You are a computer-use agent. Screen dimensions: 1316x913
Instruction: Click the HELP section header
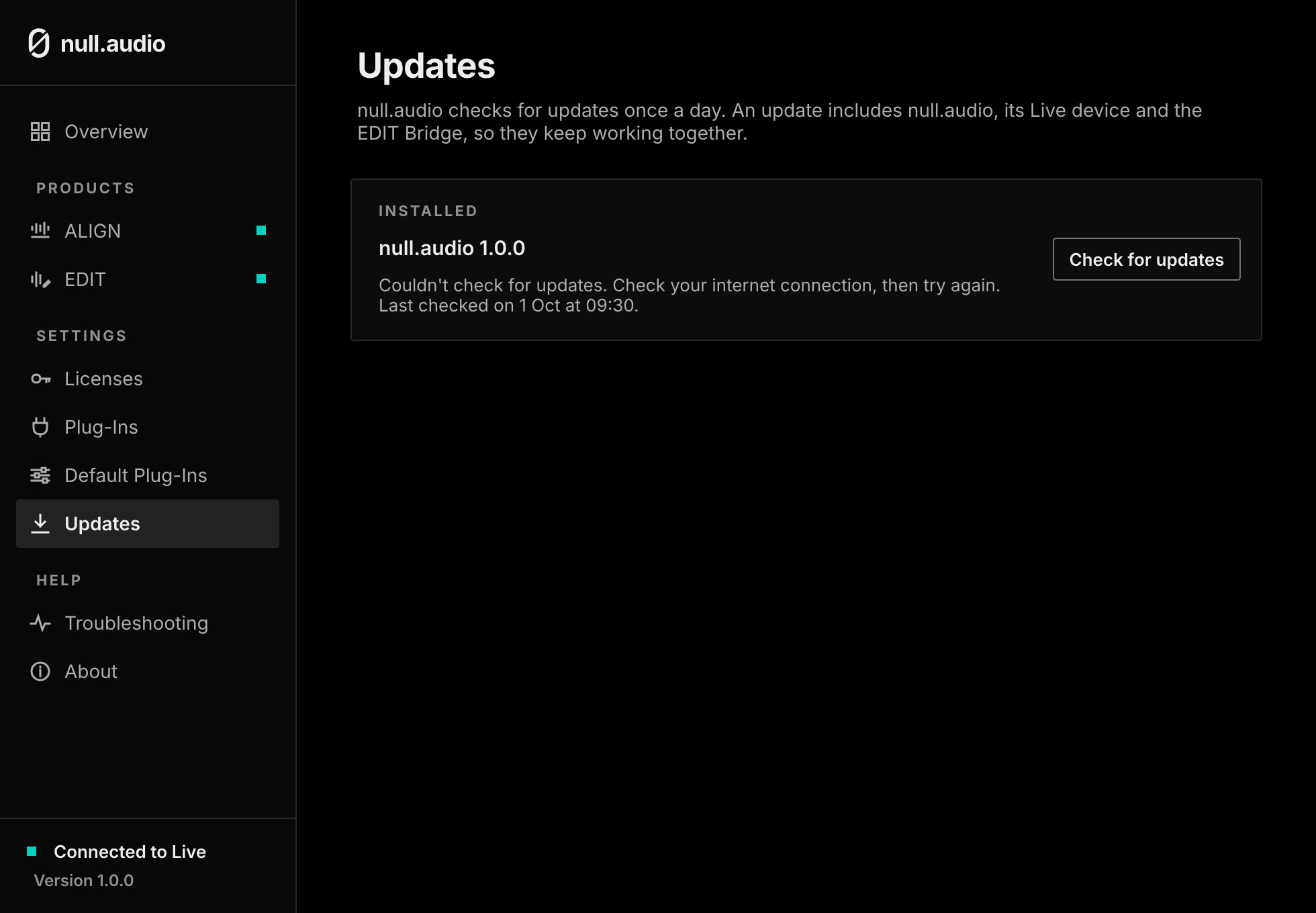[58, 580]
